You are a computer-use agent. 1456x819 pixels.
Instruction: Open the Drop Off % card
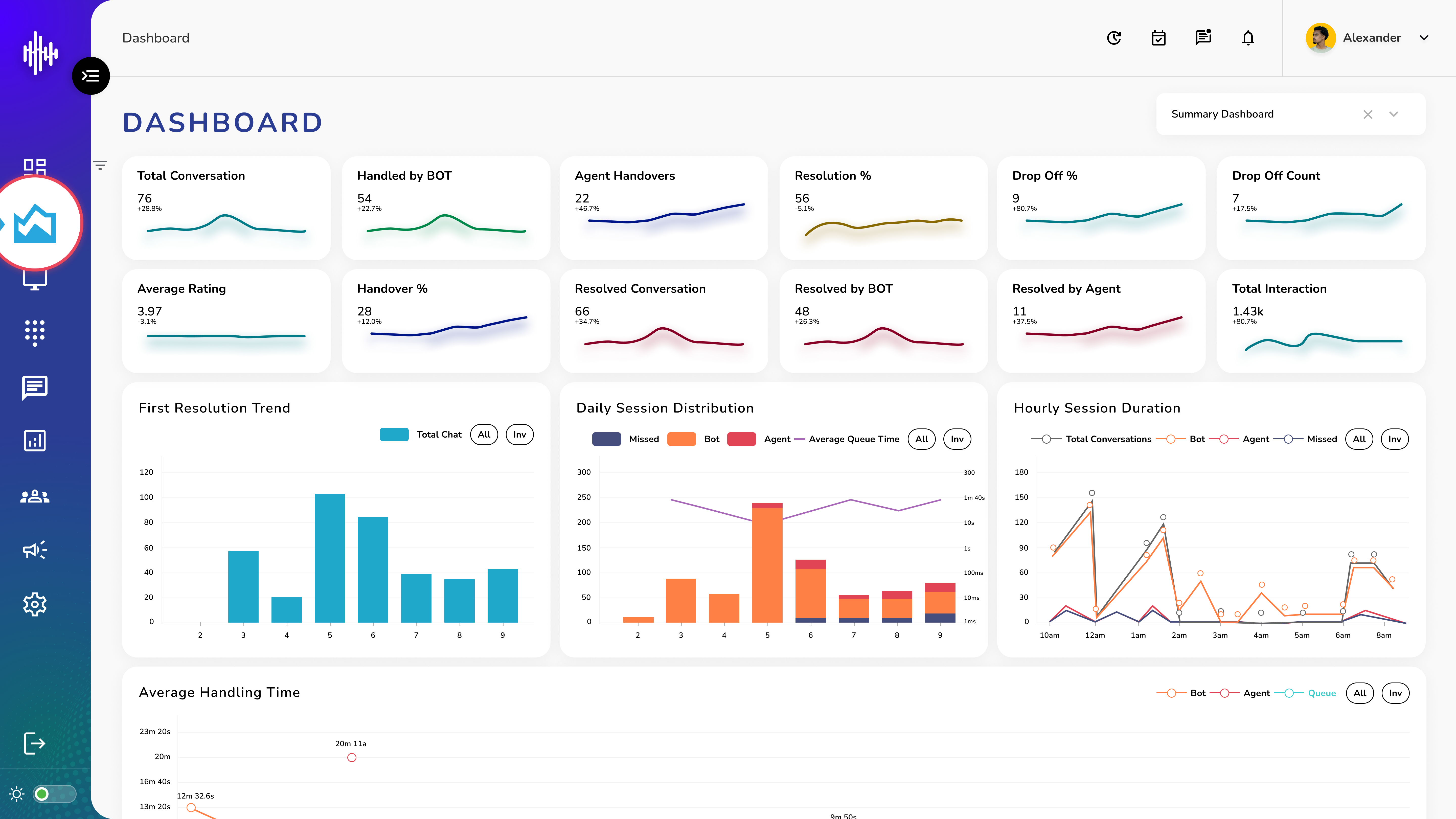coord(1101,208)
